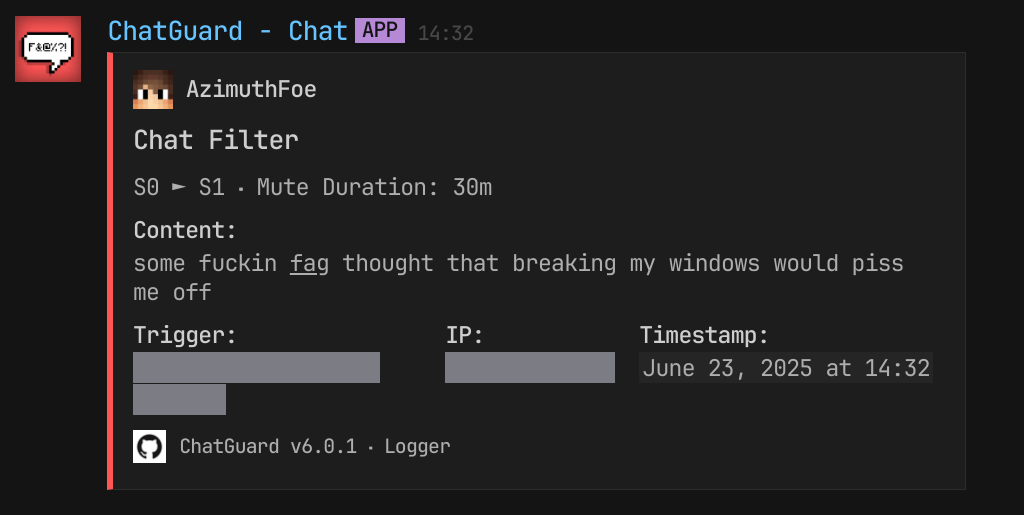This screenshot has width=1024, height=515.
Task: Open the AzimuthFoe author name
Action: [x=251, y=89]
